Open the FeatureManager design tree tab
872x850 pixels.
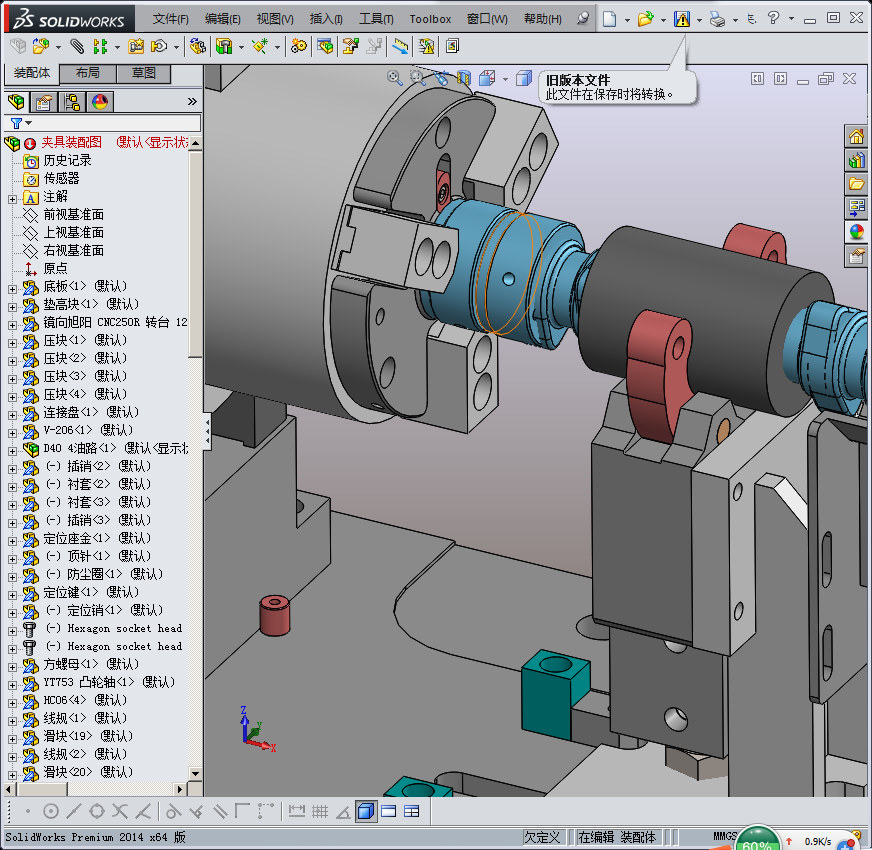(x=17, y=102)
